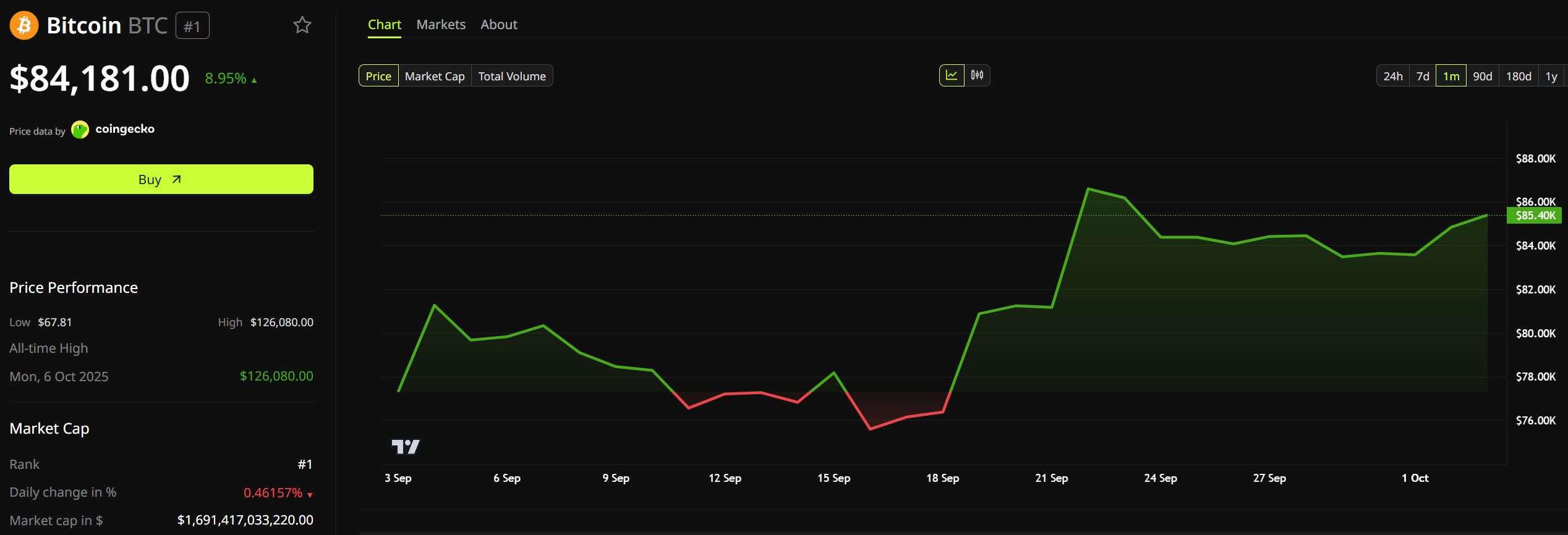
Task: Select the Total Volume chart metric
Action: click(512, 76)
